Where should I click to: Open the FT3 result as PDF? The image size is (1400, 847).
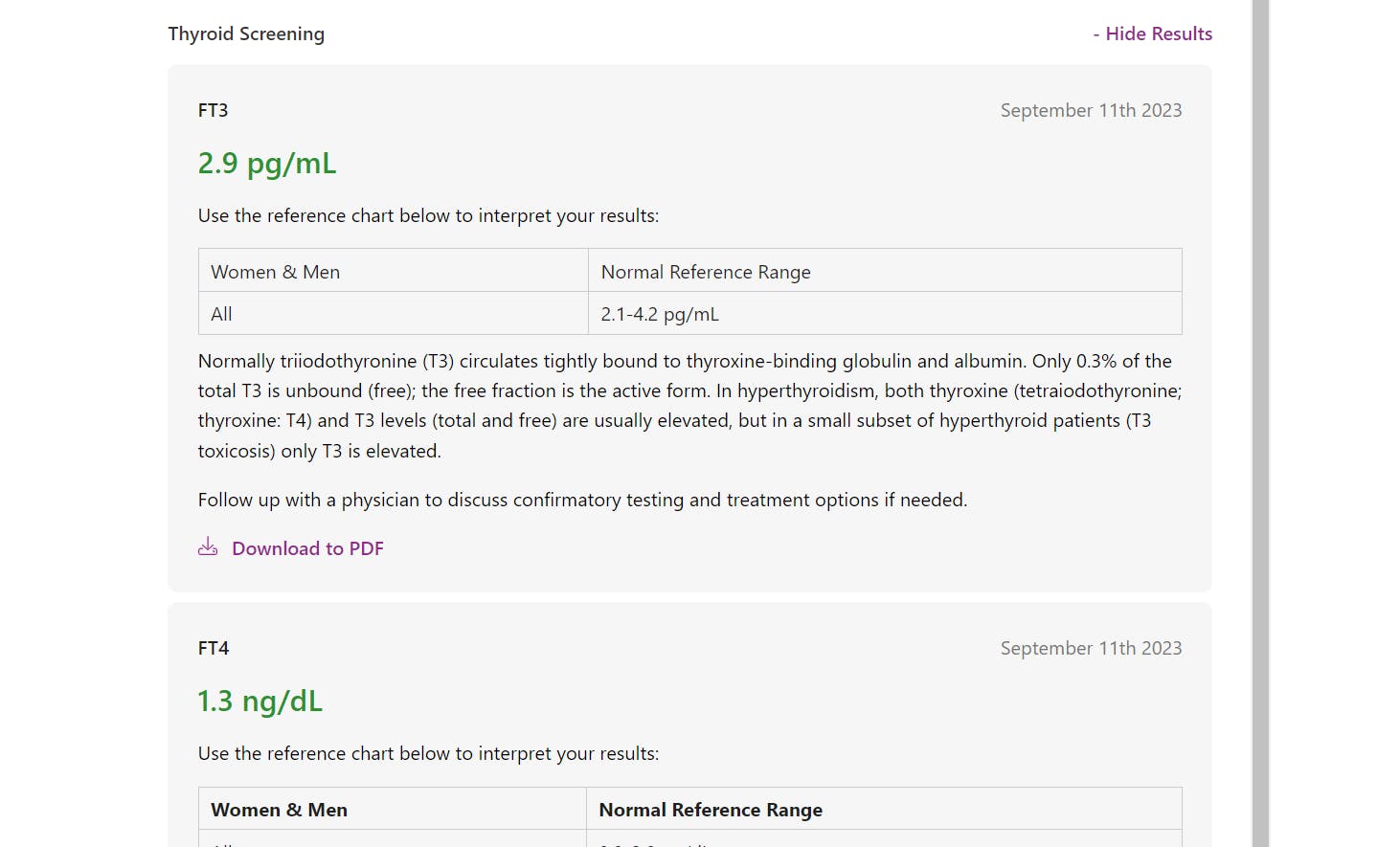306,547
